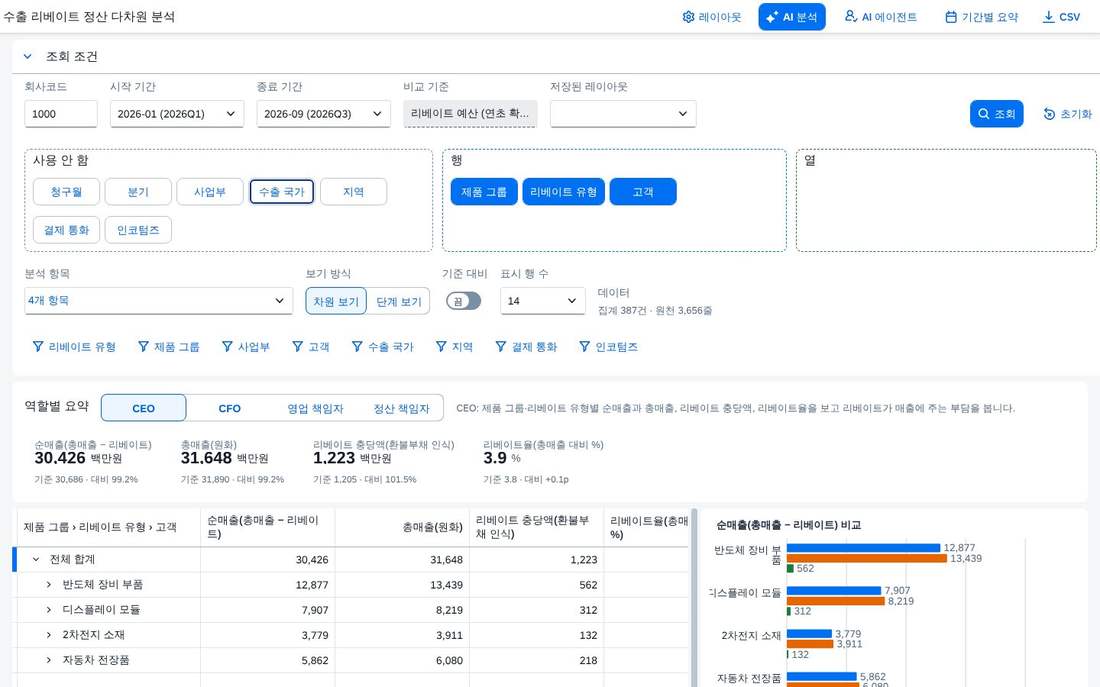Click the orange 8,219 chart bar

click(x=836, y=601)
